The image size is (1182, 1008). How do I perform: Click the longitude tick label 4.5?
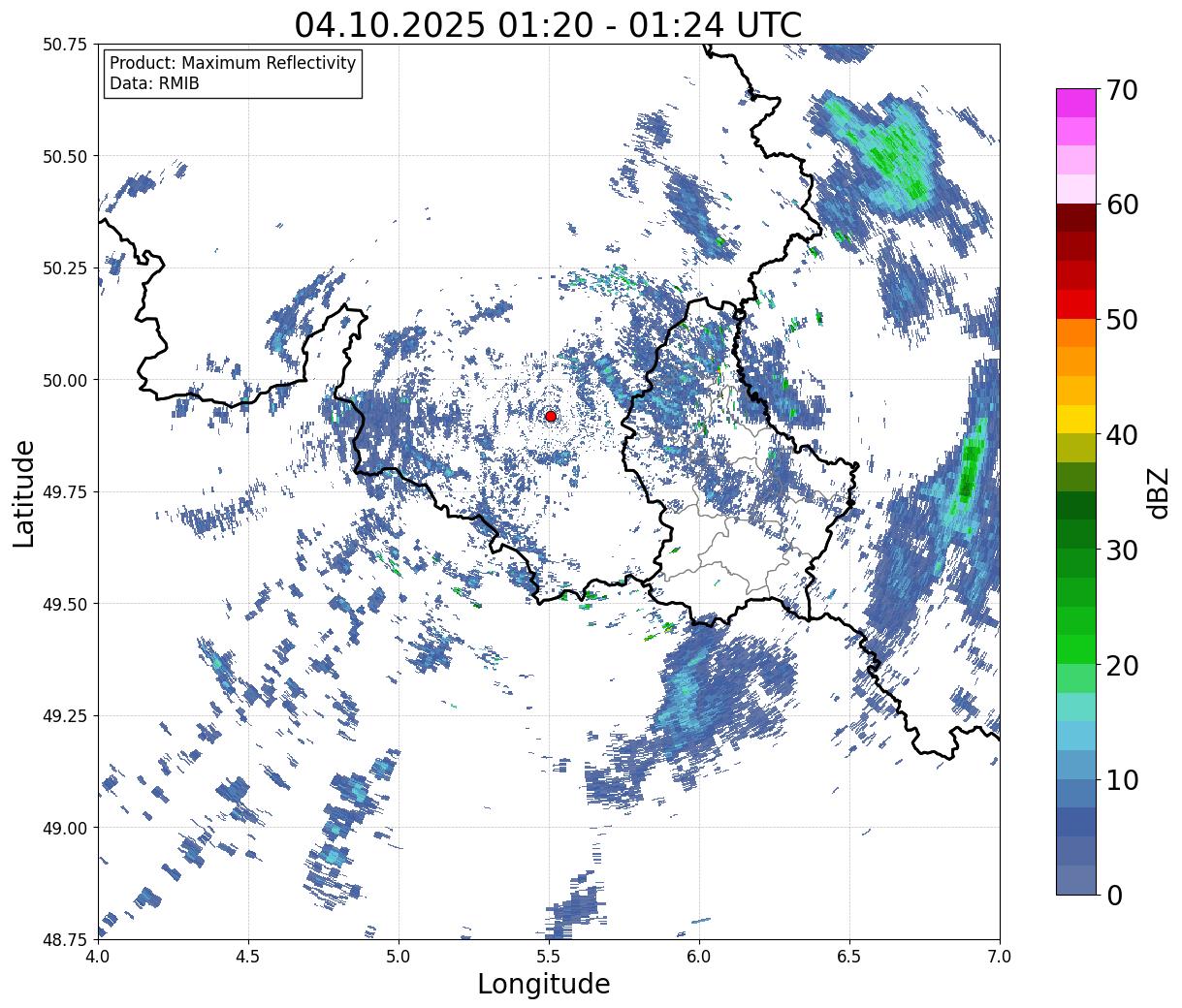[248, 957]
